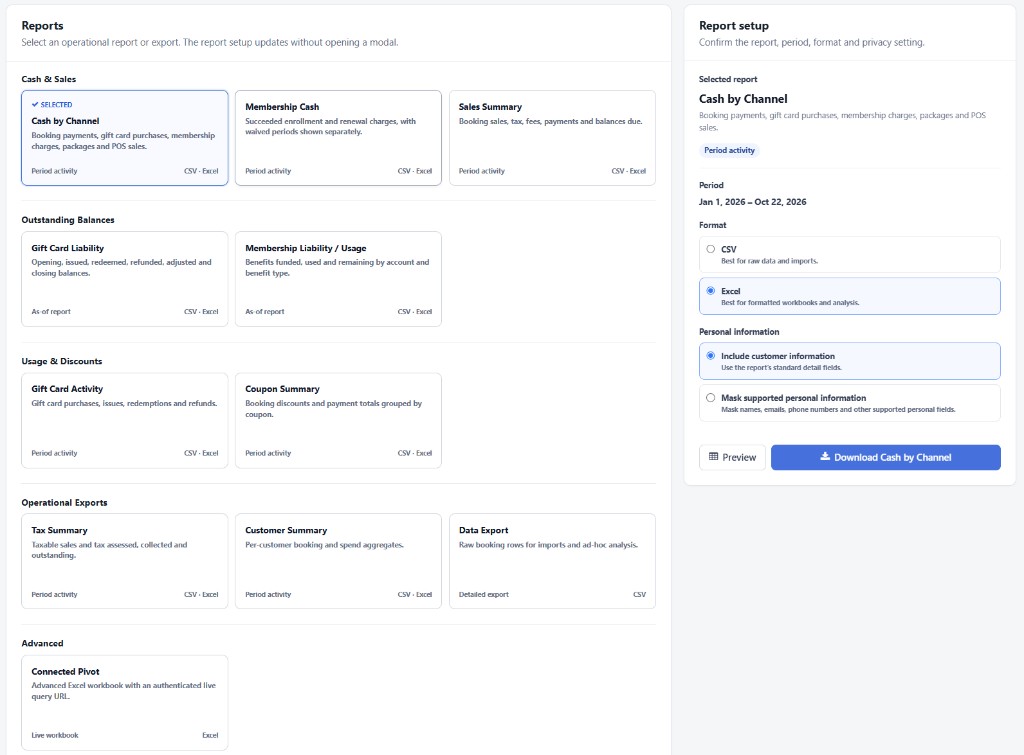Pick the Gift Card Activity report
Viewport: 1024px width, 755px height.
[x=125, y=421]
